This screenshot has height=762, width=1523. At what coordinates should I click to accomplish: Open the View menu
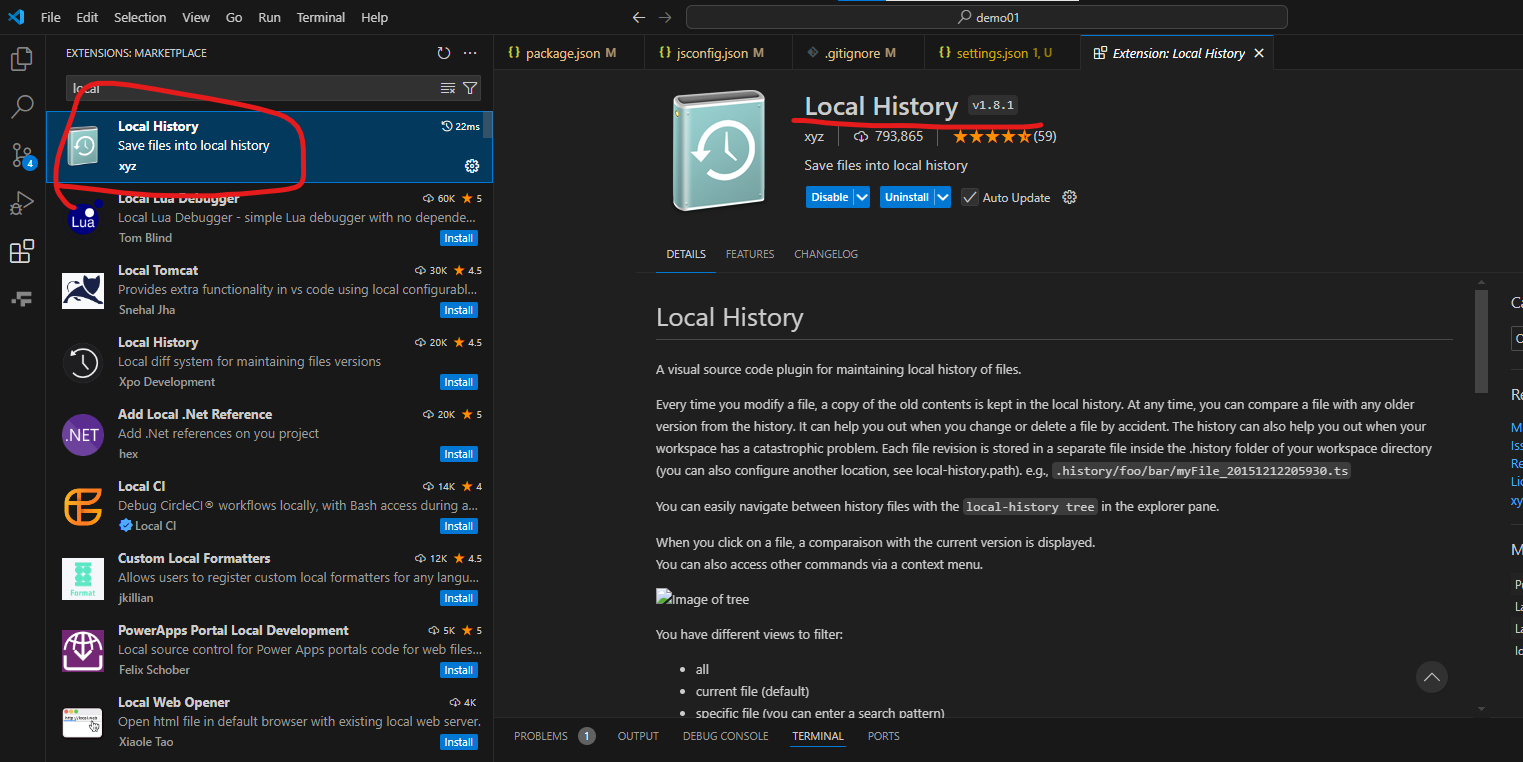pos(196,17)
